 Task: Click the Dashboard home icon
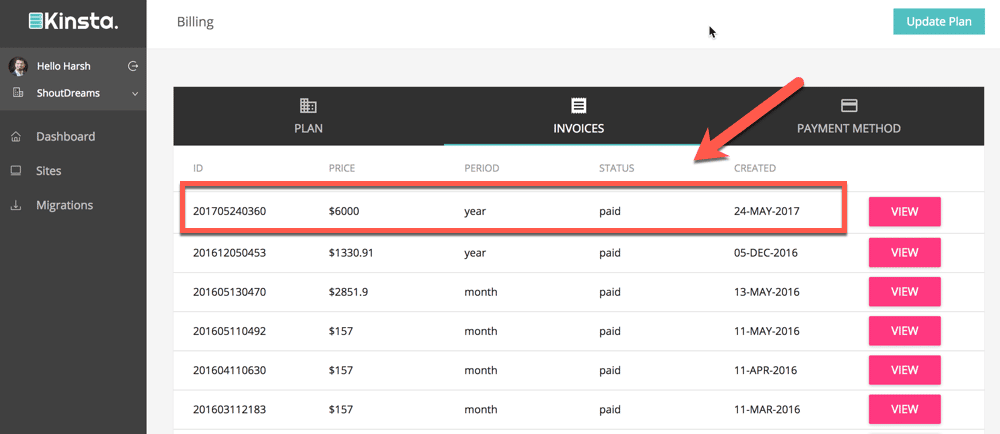coord(16,137)
